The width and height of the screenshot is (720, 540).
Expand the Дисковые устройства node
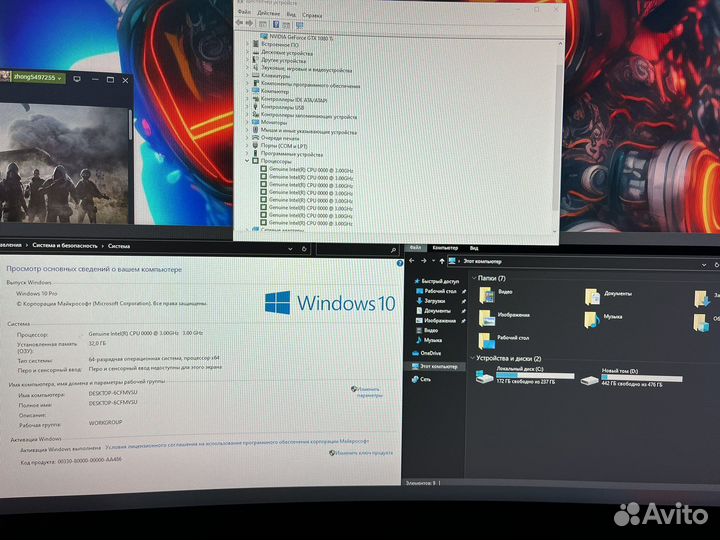248,52
